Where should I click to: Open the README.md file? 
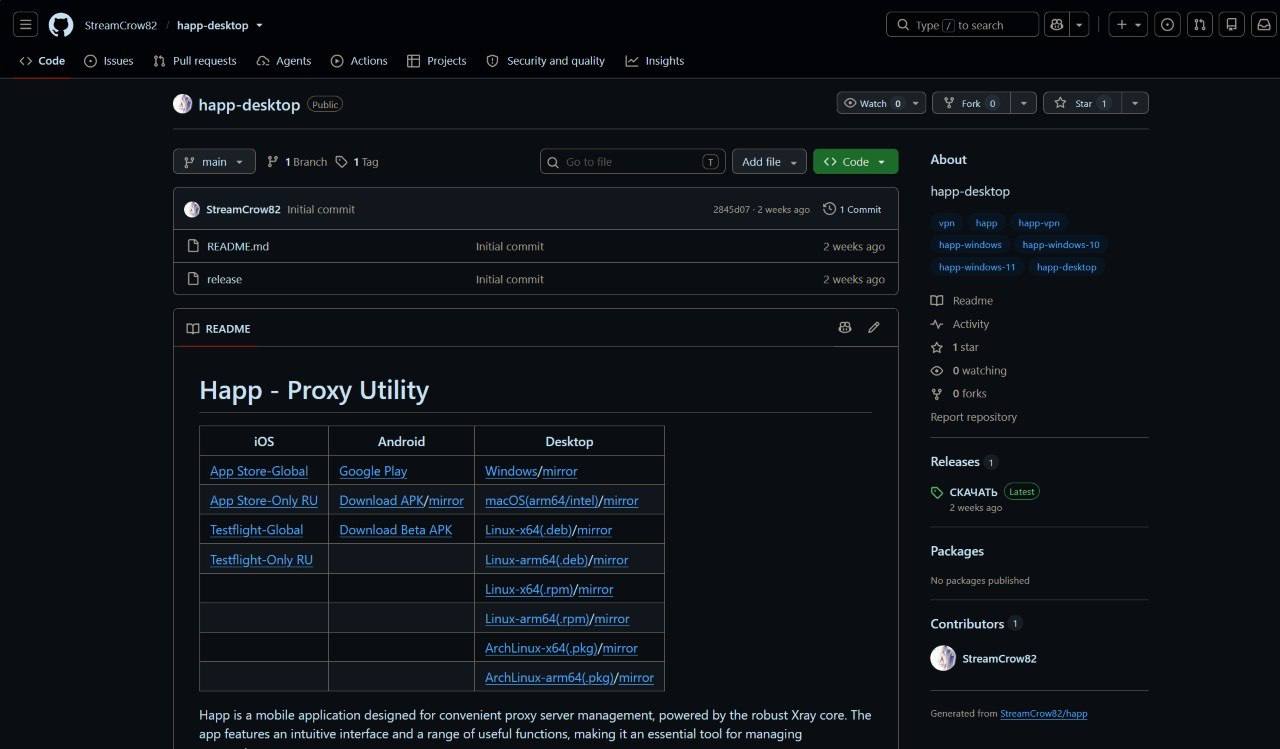(x=238, y=246)
